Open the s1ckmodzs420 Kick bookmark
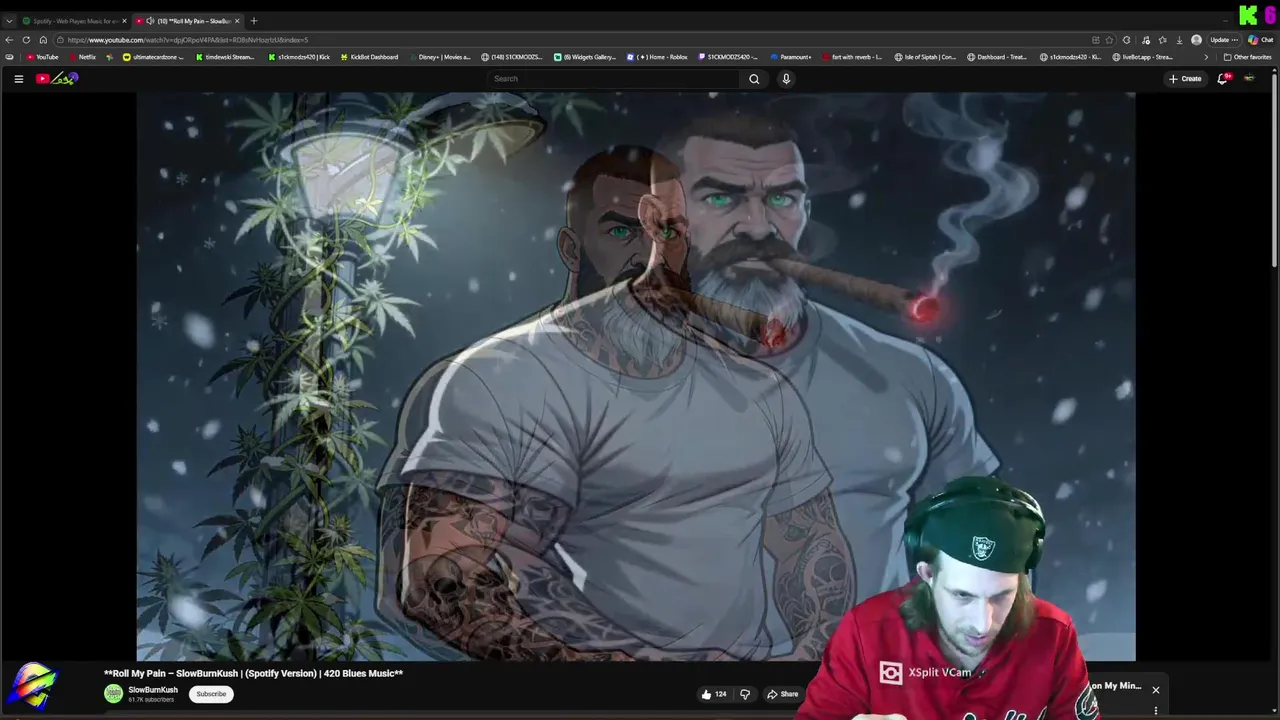The width and height of the screenshot is (1280, 720). (299, 57)
